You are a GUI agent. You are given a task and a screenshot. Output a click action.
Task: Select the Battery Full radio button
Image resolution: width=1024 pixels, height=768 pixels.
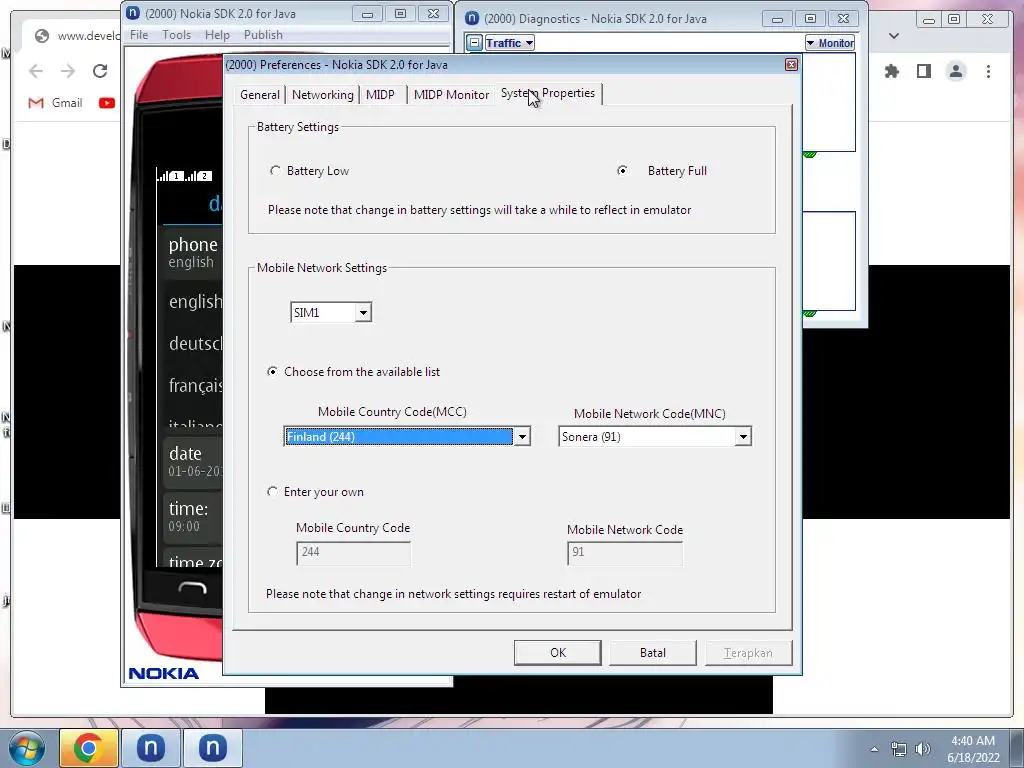pos(622,170)
